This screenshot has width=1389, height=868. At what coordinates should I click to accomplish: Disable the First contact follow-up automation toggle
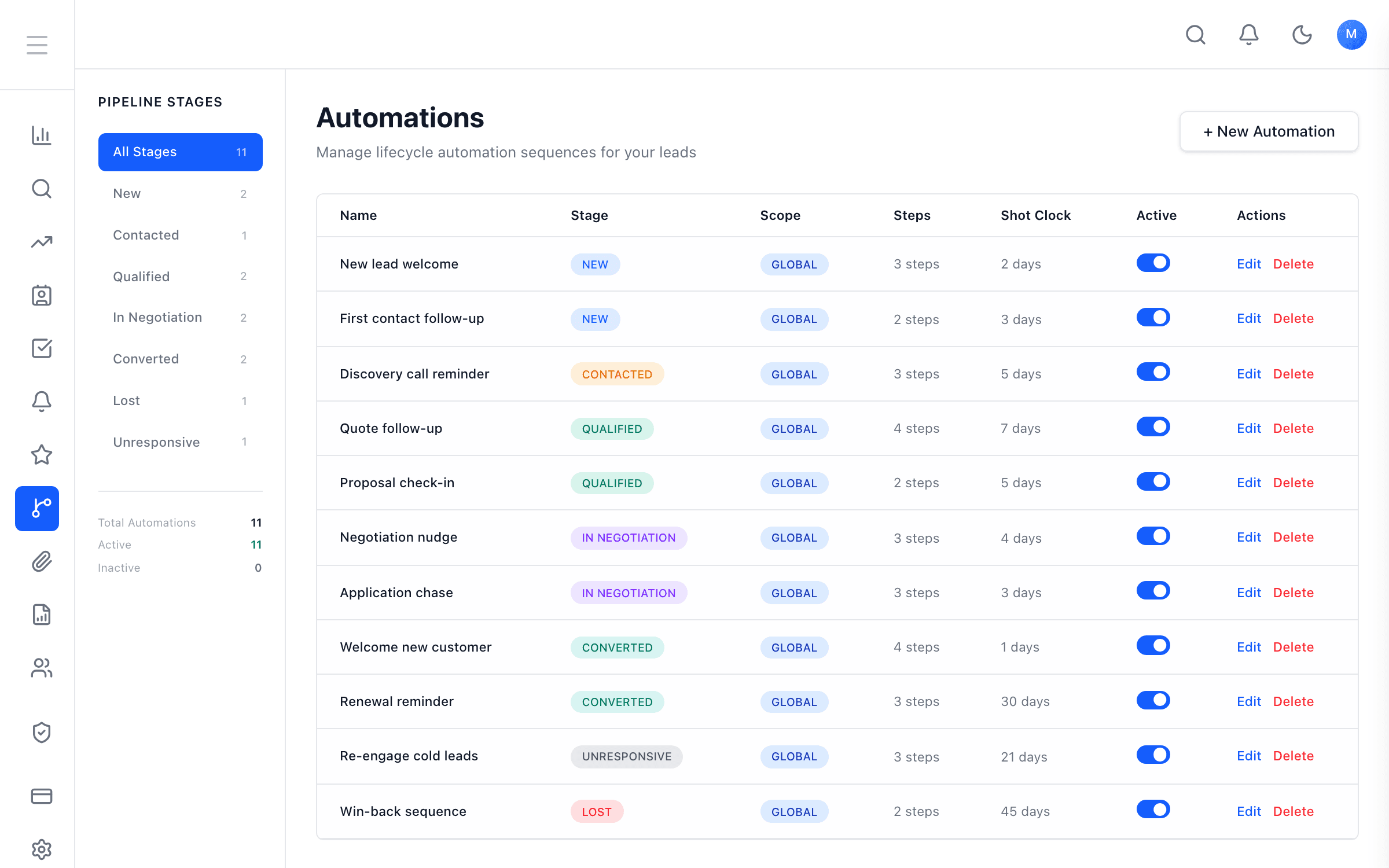pyautogui.click(x=1153, y=317)
